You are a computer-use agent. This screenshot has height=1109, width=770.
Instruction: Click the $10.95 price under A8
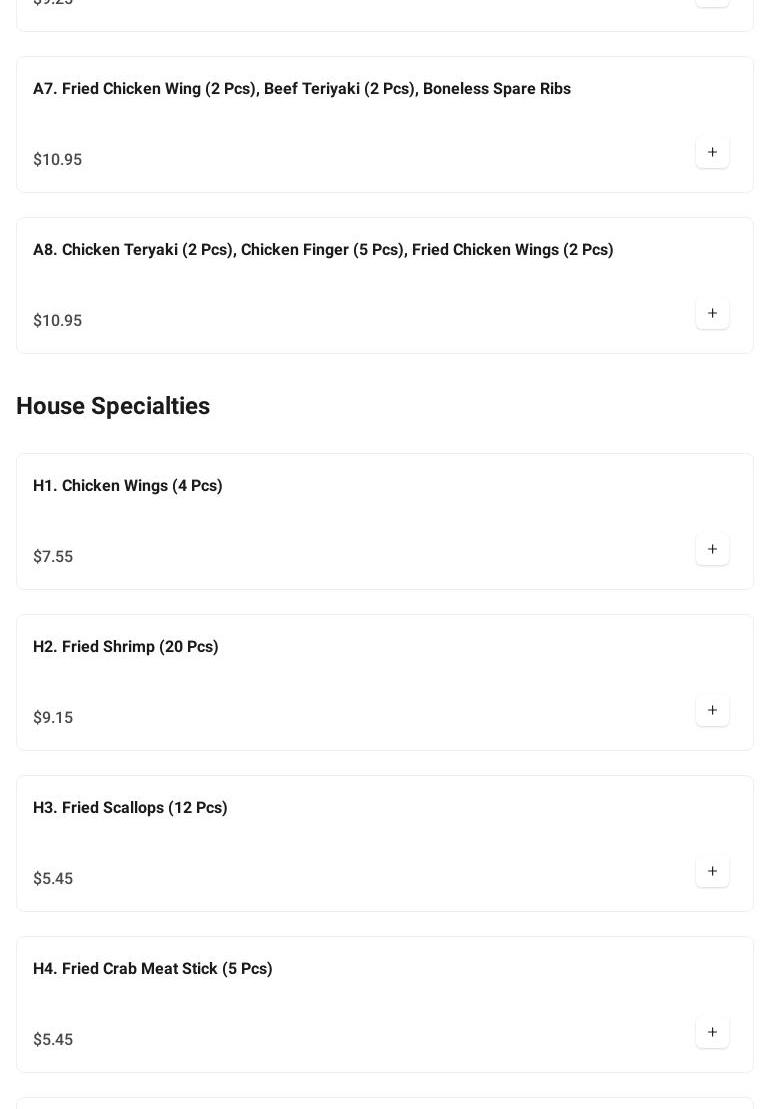57,321
